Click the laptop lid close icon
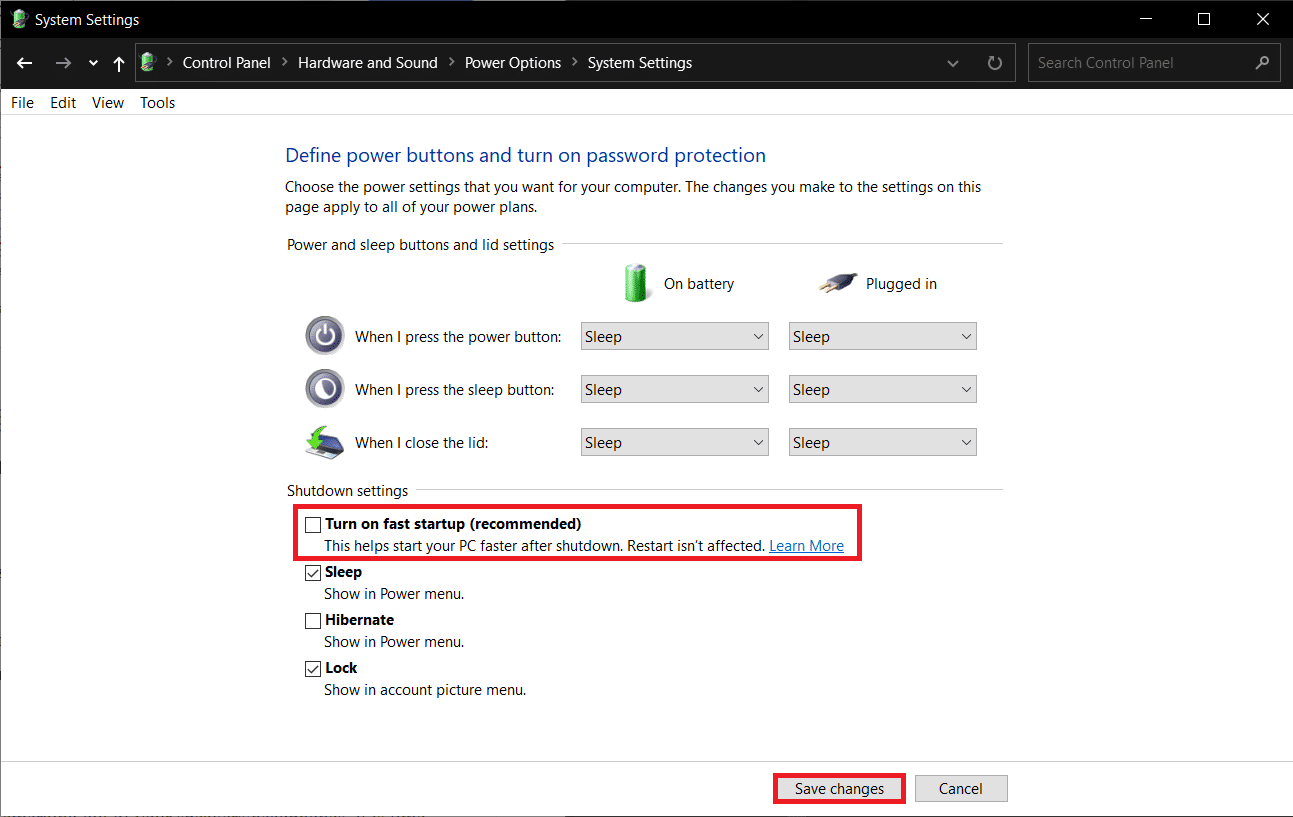This screenshot has width=1293, height=817. (325, 442)
